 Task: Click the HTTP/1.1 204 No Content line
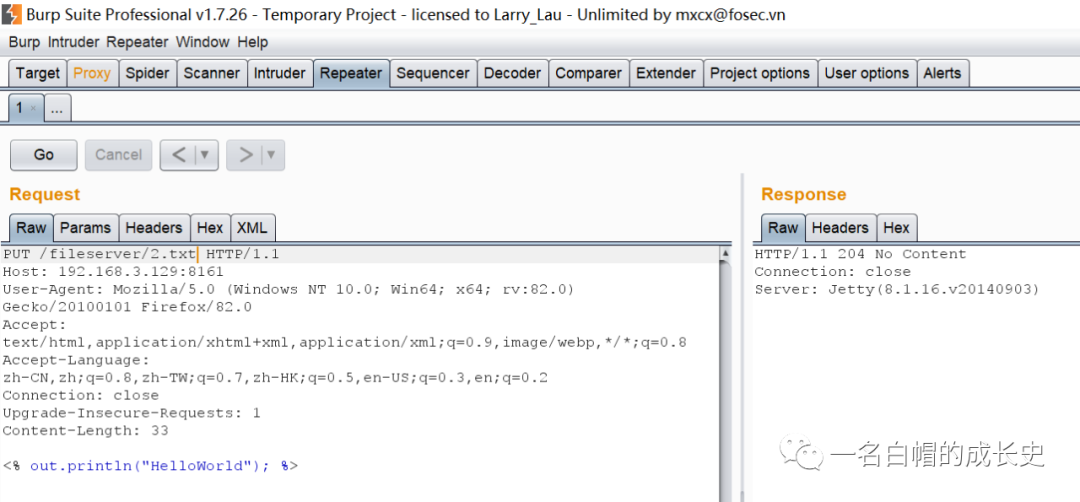click(860, 255)
